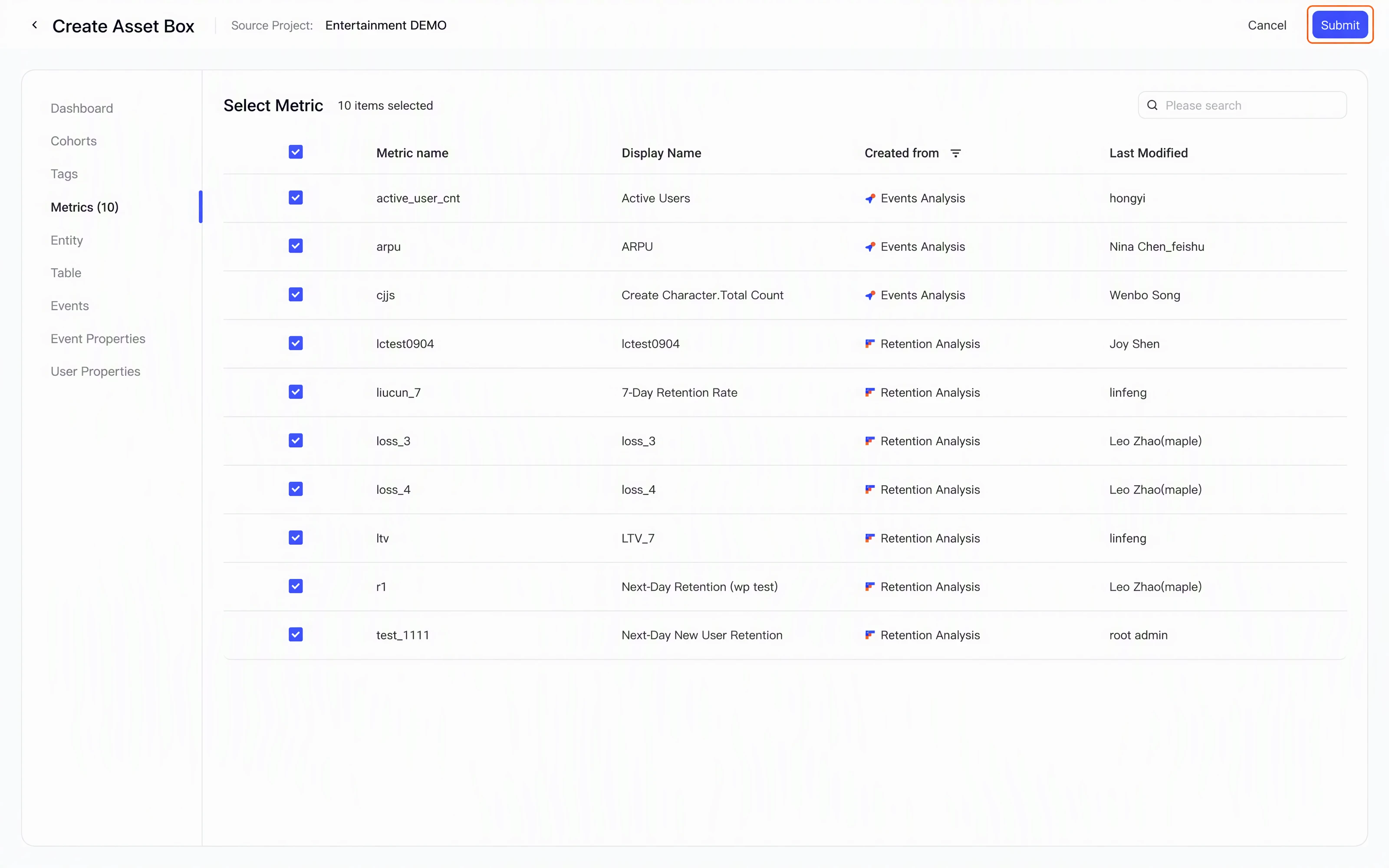This screenshot has width=1389, height=868.
Task: Click Retention Analysis icon in loss_4 row
Action: click(870, 490)
